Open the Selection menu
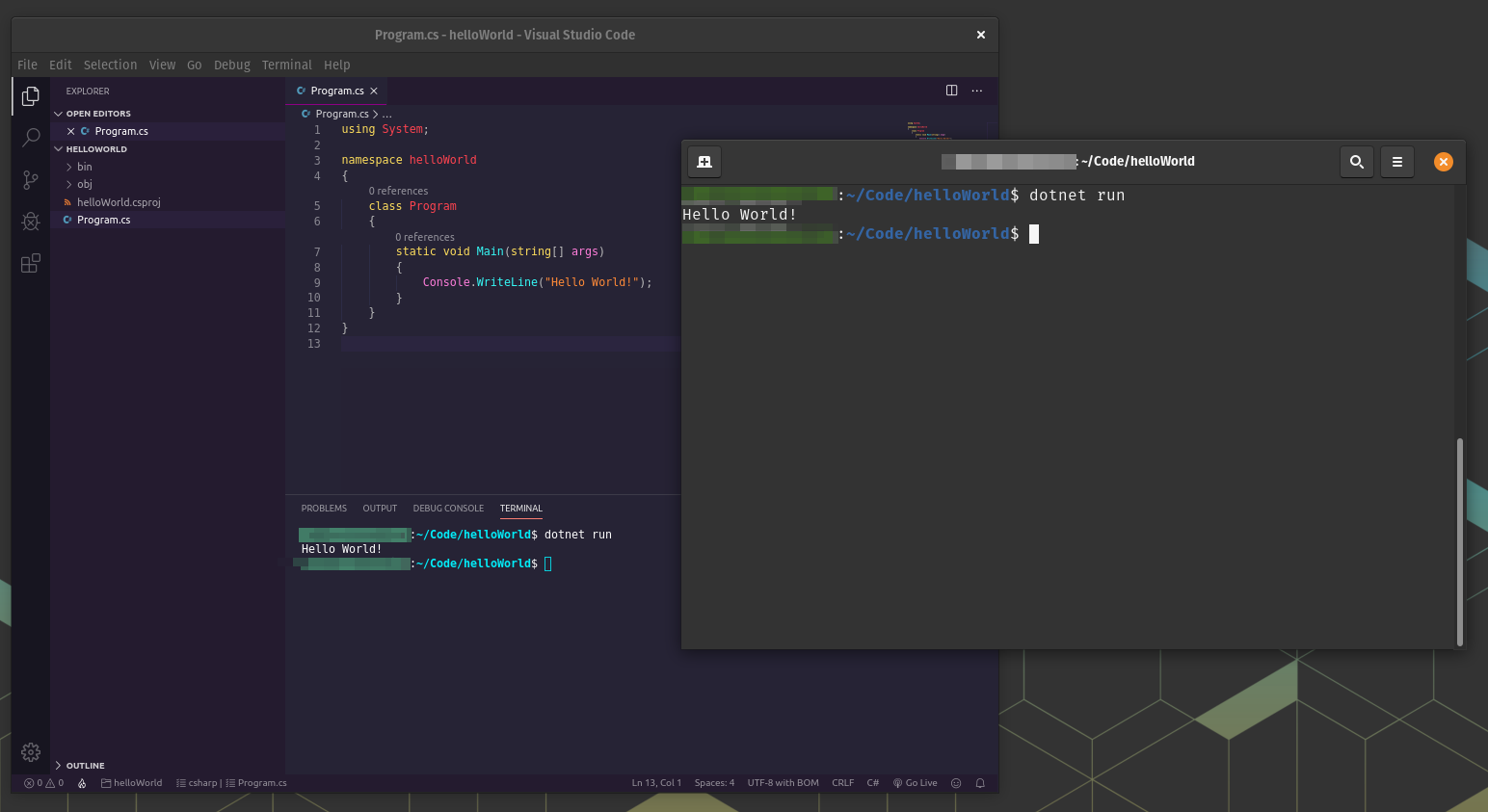 pyautogui.click(x=111, y=65)
